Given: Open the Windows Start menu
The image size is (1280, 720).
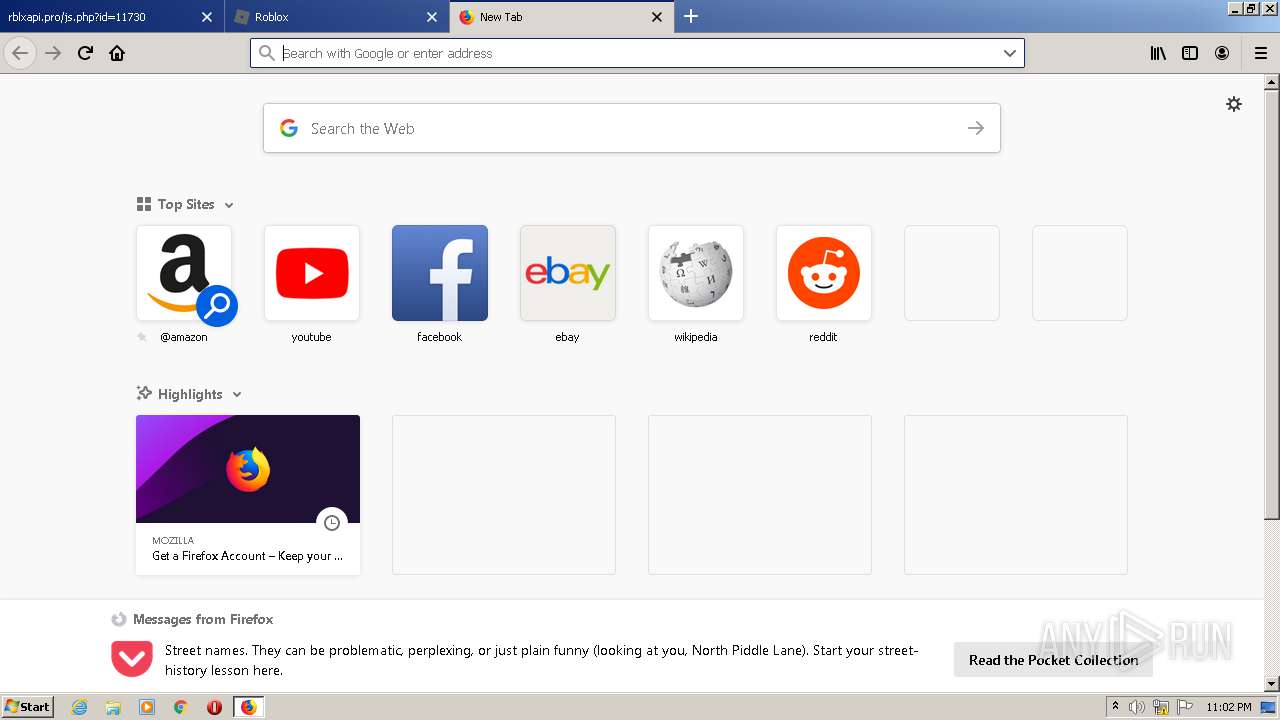Looking at the screenshot, I should click(x=27, y=706).
